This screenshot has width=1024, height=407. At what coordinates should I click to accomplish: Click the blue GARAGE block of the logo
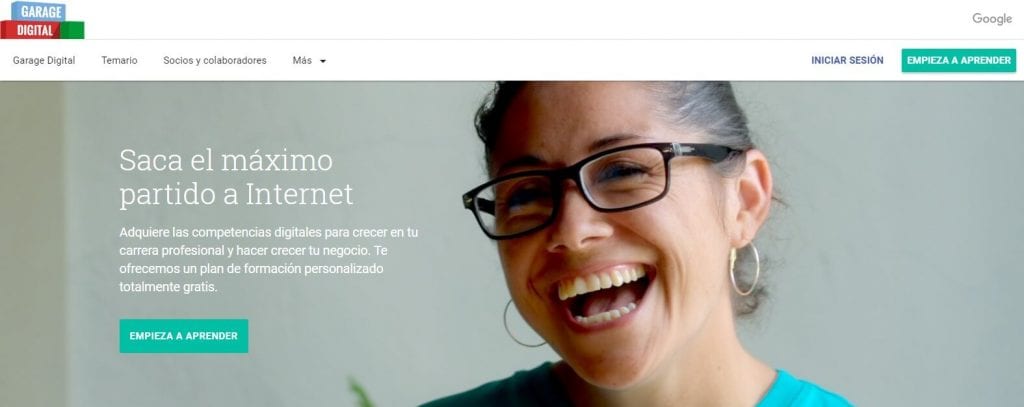[39, 11]
